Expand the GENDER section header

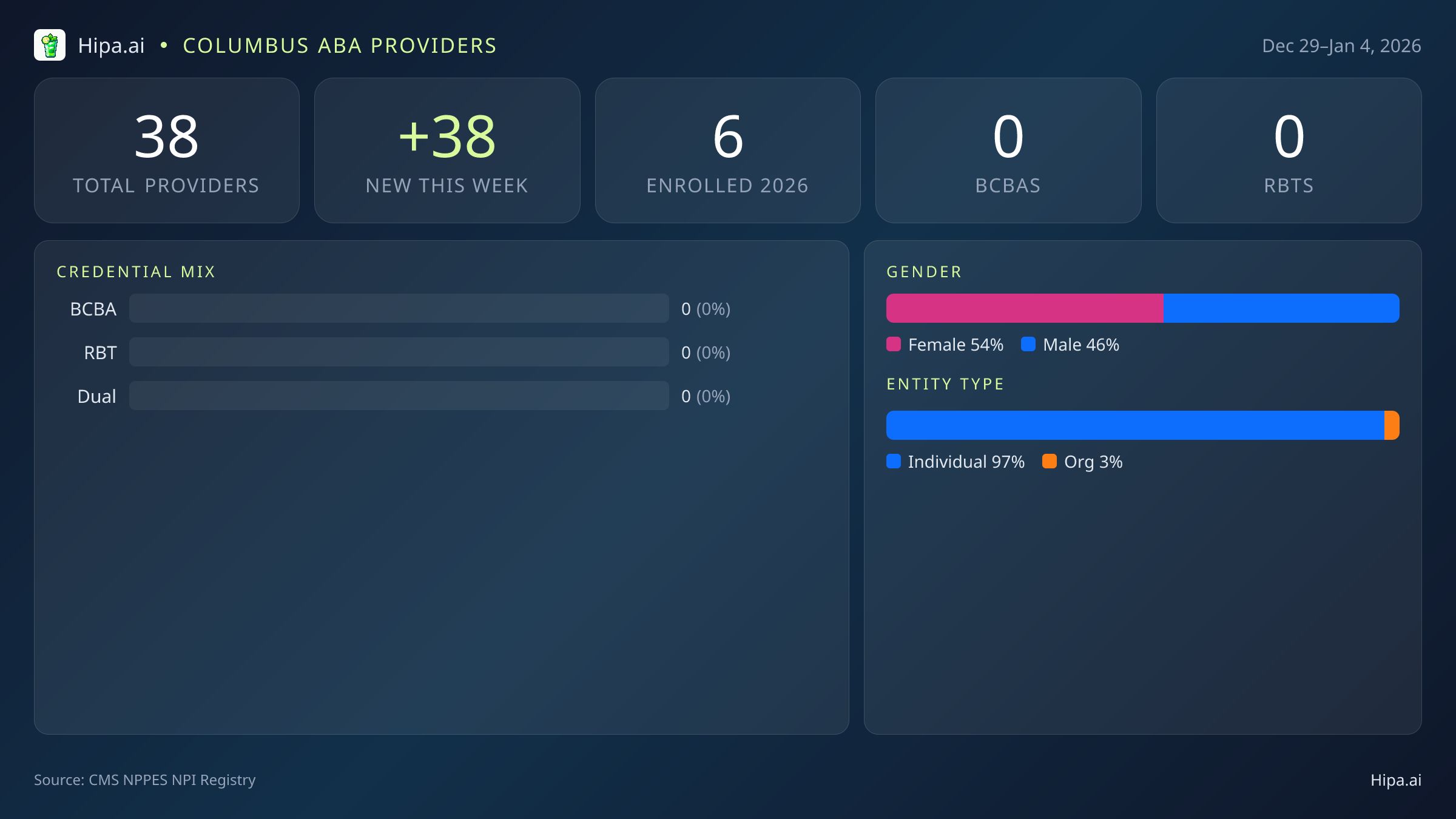click(923, 272)
